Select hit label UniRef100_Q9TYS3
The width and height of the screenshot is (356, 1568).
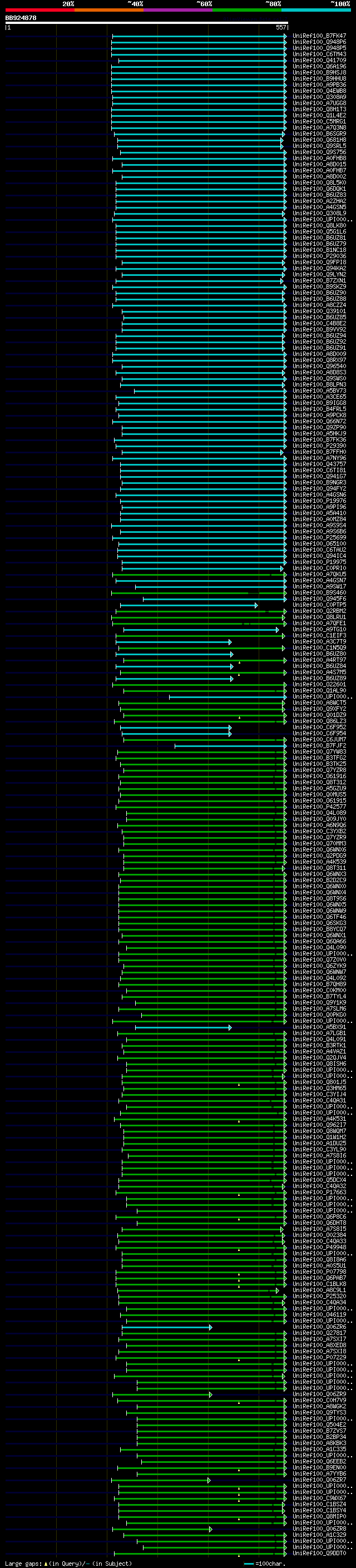pyautogui.click(x=319, y=1413)
